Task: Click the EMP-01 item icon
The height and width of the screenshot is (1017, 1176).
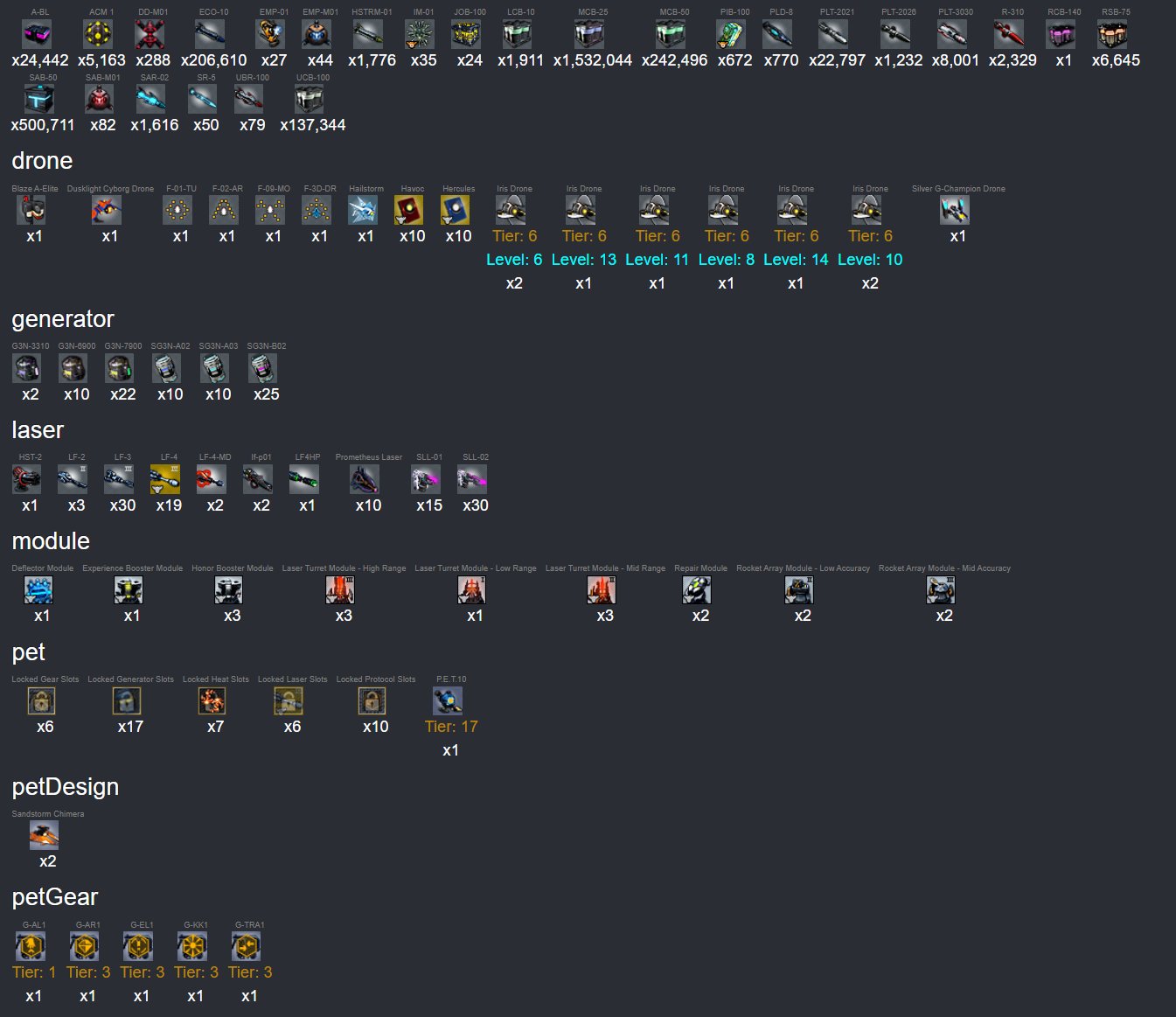Action: (271, 35)
